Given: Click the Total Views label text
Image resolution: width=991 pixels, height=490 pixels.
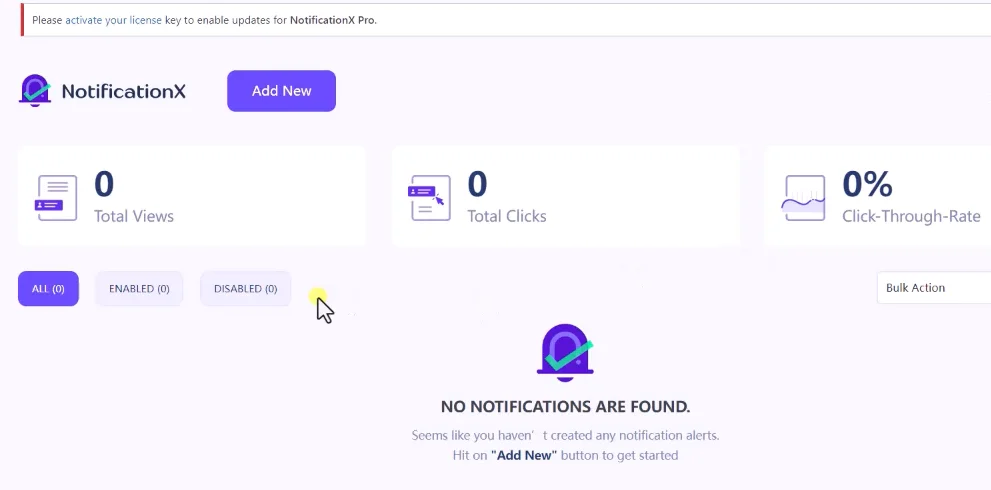Looking at the screenshot, I should (x=134, y=216).
